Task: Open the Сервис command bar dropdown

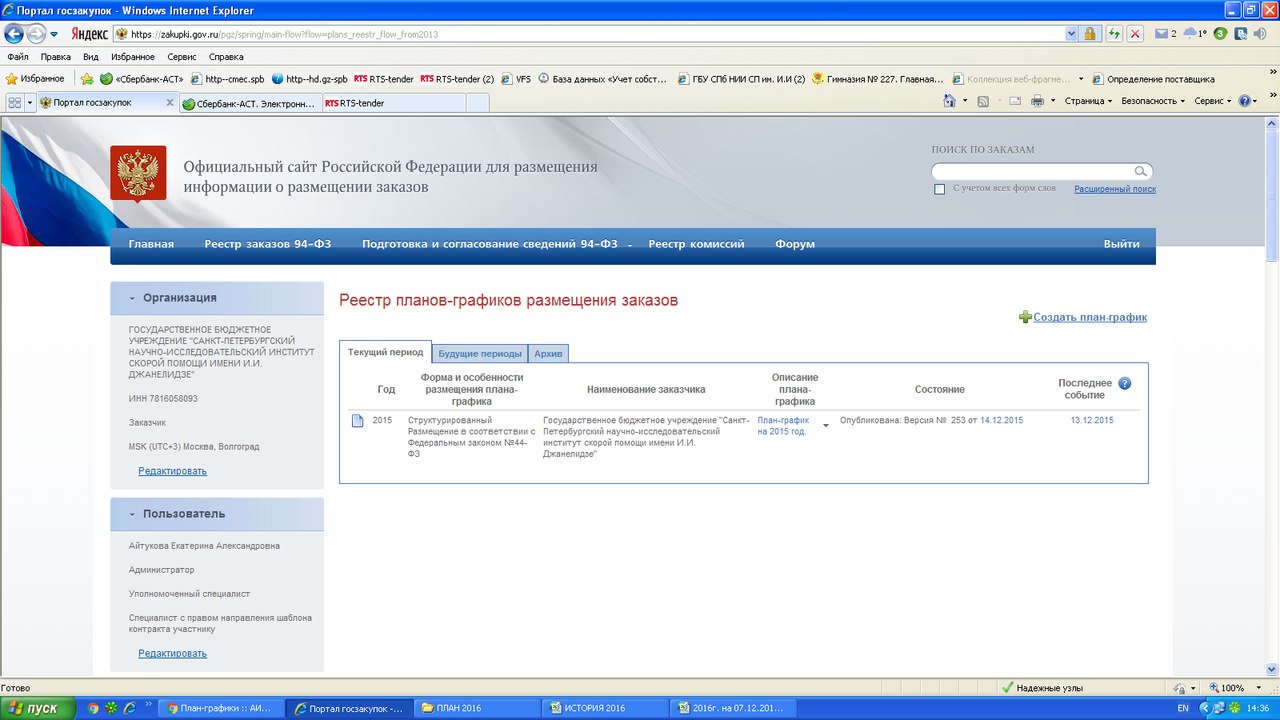Action: pyautogui.click(x=1213, y=101)
